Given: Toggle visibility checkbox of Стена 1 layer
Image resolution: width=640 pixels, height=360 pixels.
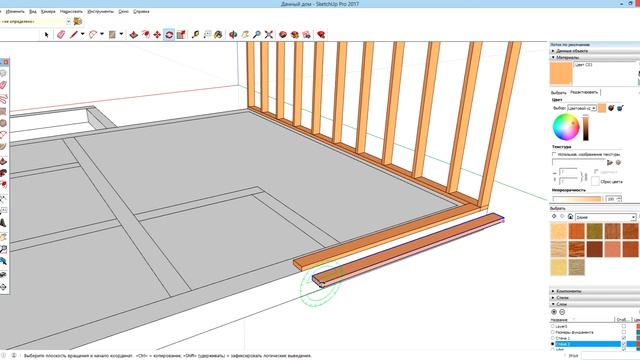Looking at the screenshot, I should pyautogui.click(x=624, y=338).
